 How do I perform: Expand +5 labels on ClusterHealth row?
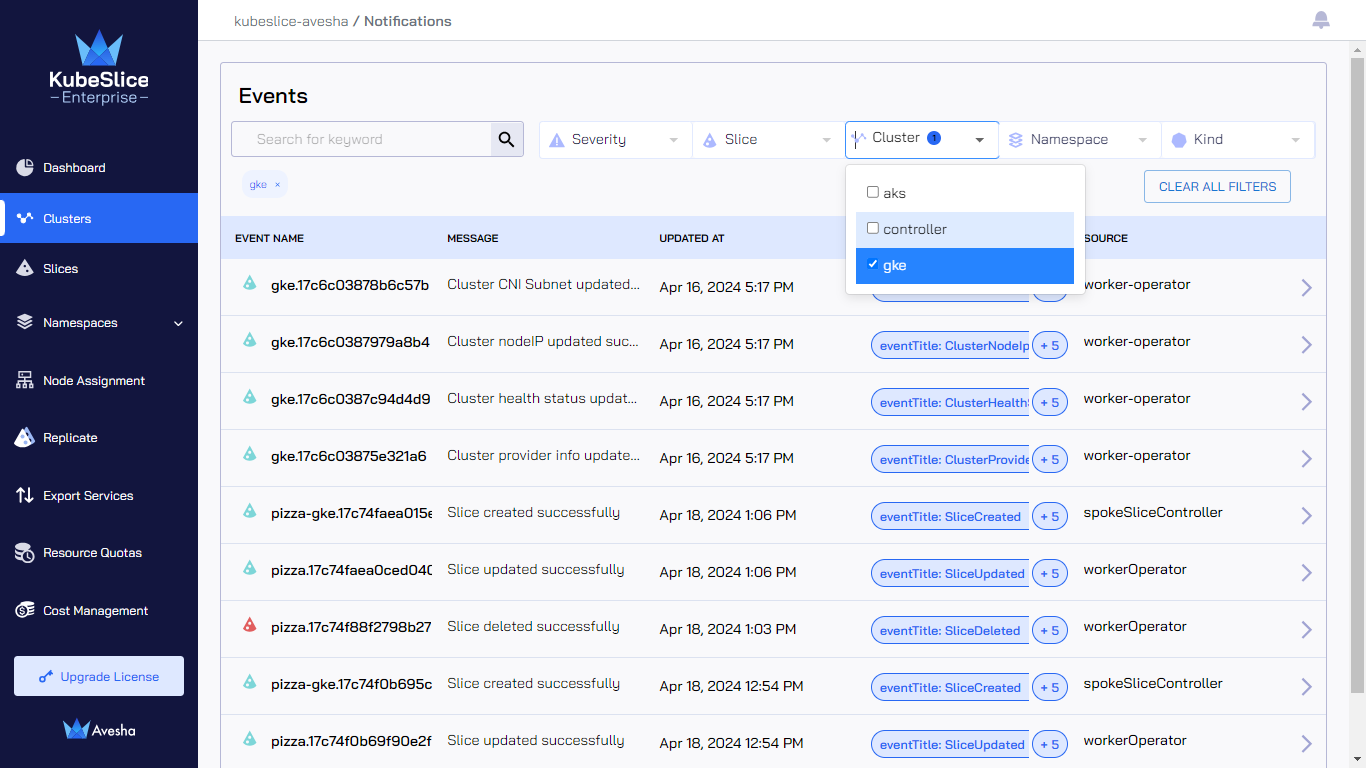(x=1049, y=403)
